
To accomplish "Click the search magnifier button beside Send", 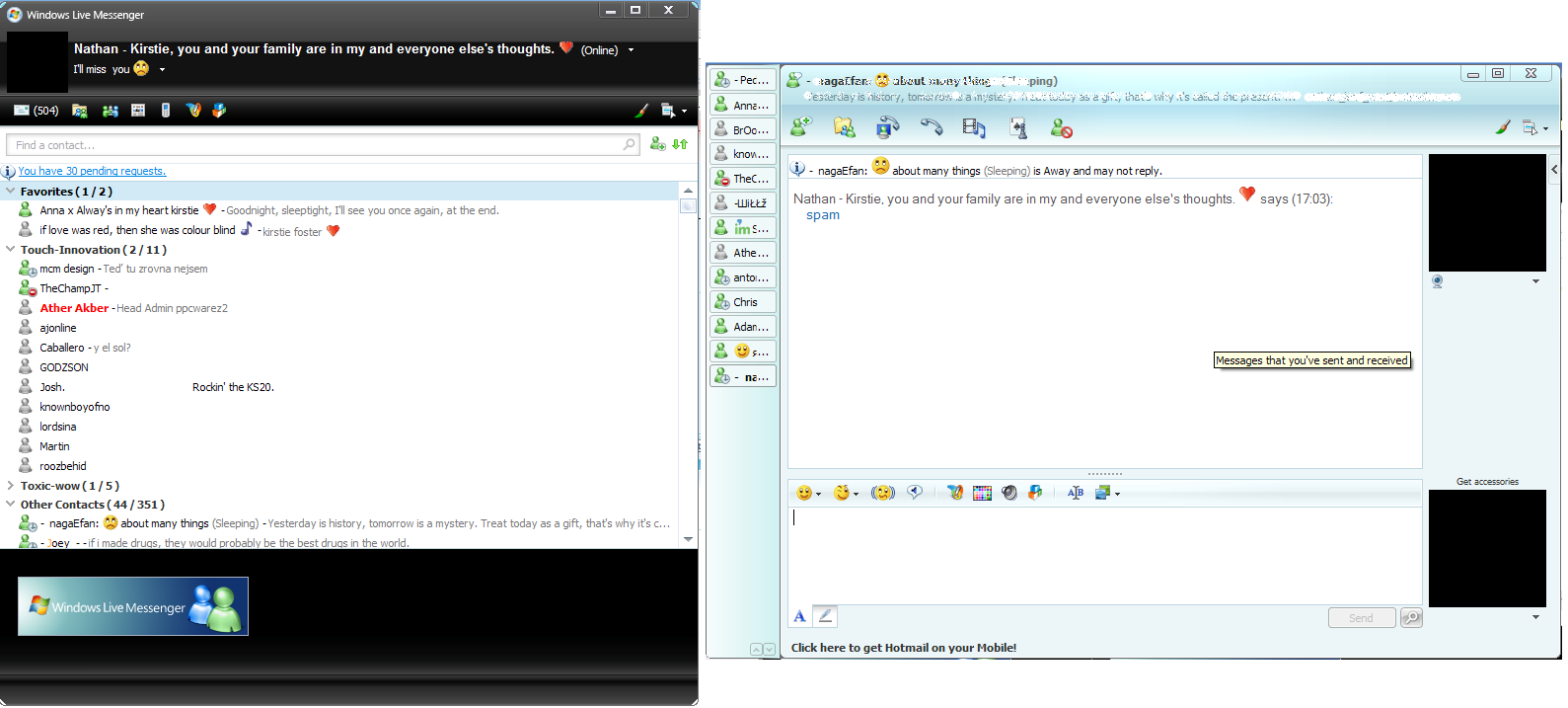I will [x=1411, y=618].
